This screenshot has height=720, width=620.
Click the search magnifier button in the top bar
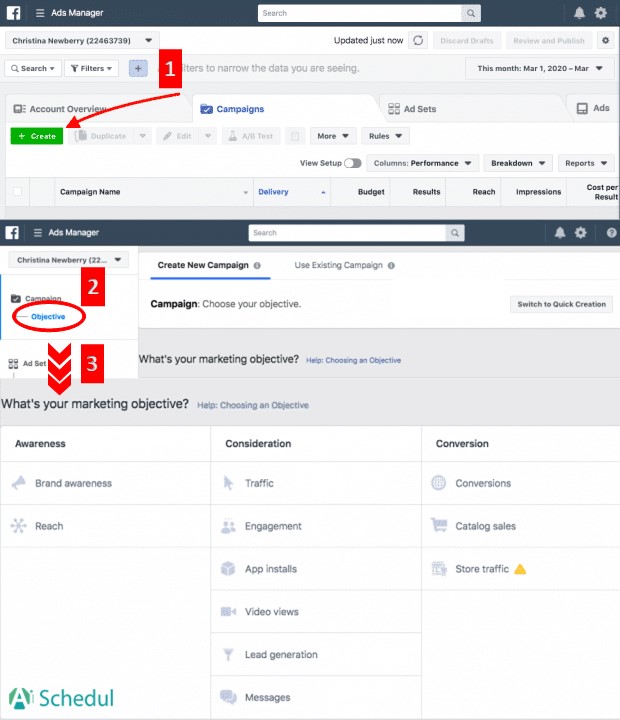[471, 13]
